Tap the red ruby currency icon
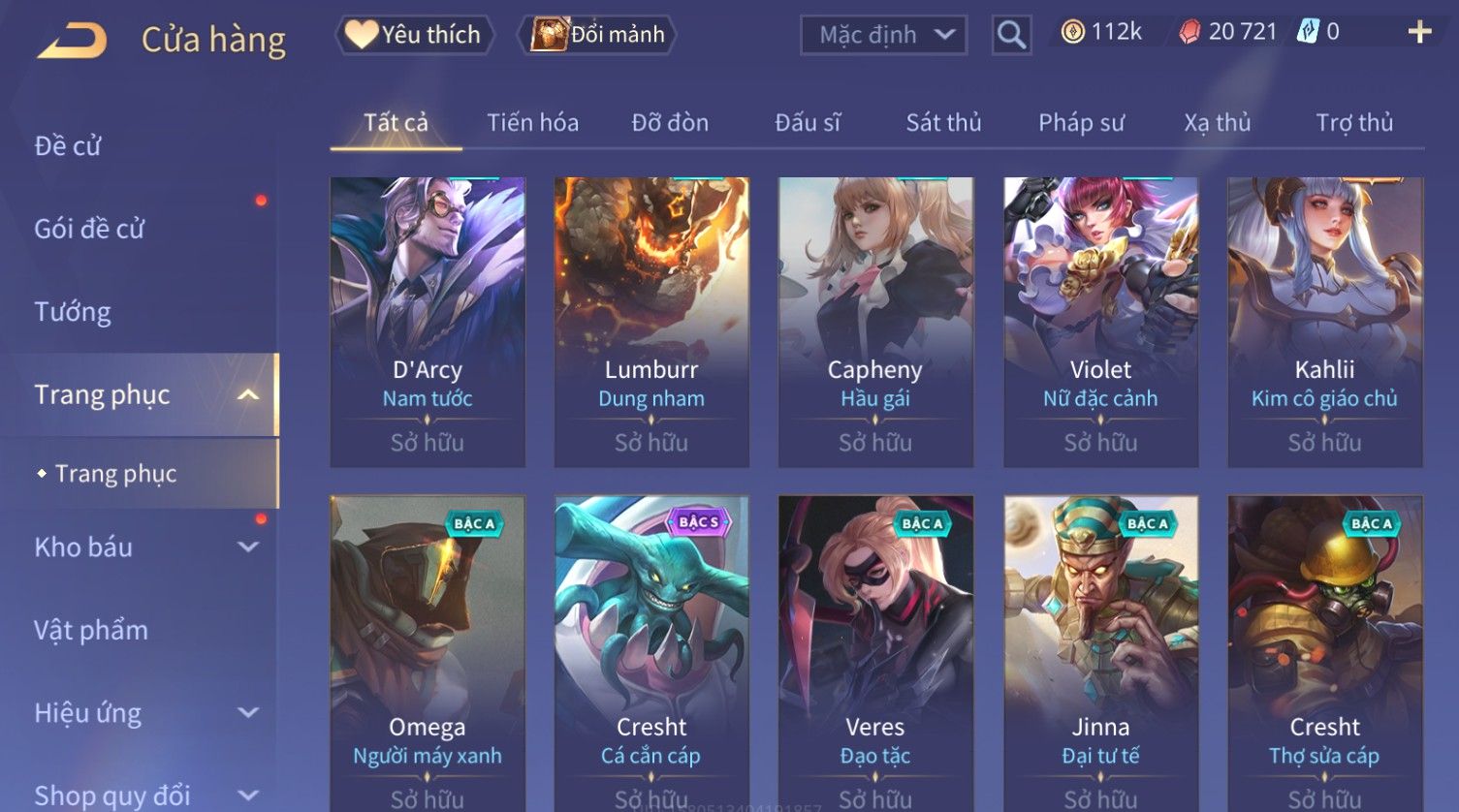 pyautogui.click(x=1189, y=32)
